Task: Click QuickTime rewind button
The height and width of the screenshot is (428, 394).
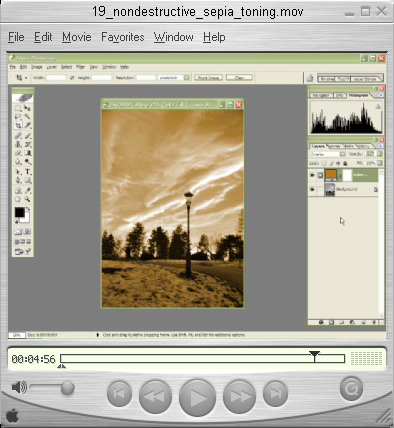Action: click(x=155, y=397)
